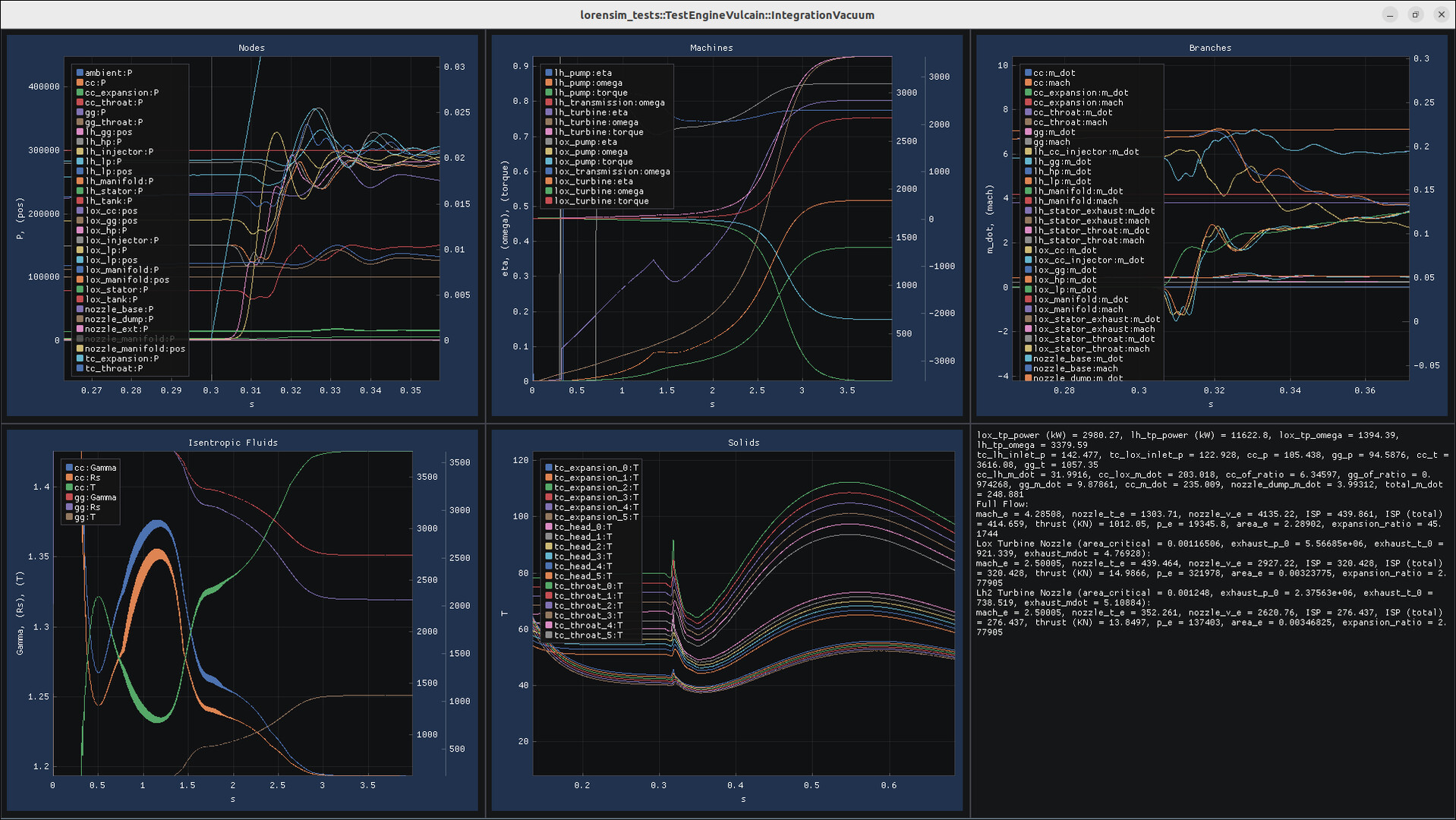
Task: Click the Full Flow text output line
Action: click(x=1002, y=504)
